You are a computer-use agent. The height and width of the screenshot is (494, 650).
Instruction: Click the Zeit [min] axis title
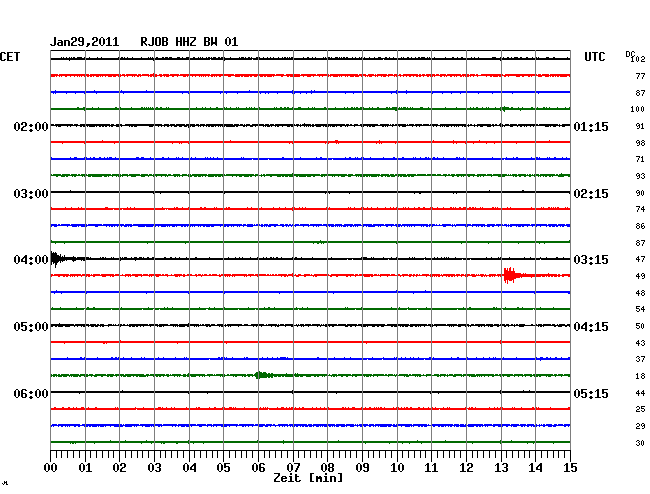click(x=308, y=478)
